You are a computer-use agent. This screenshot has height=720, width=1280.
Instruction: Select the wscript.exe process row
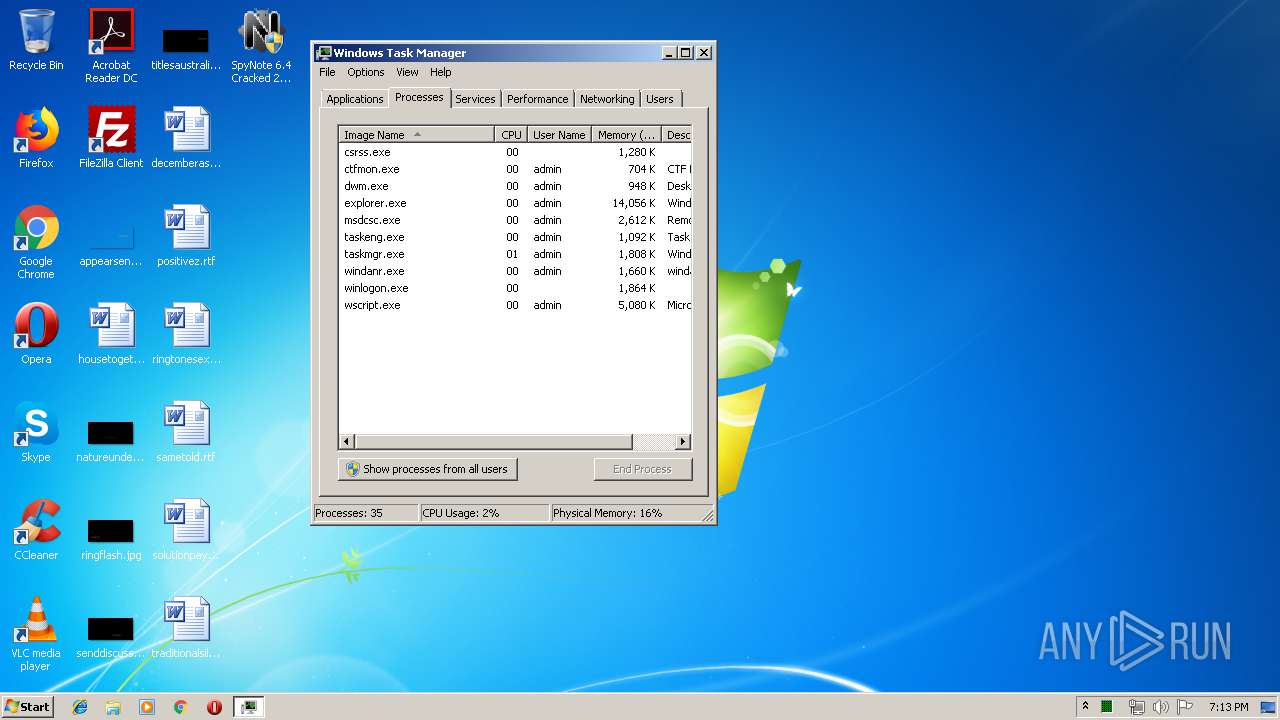(515, 305)
